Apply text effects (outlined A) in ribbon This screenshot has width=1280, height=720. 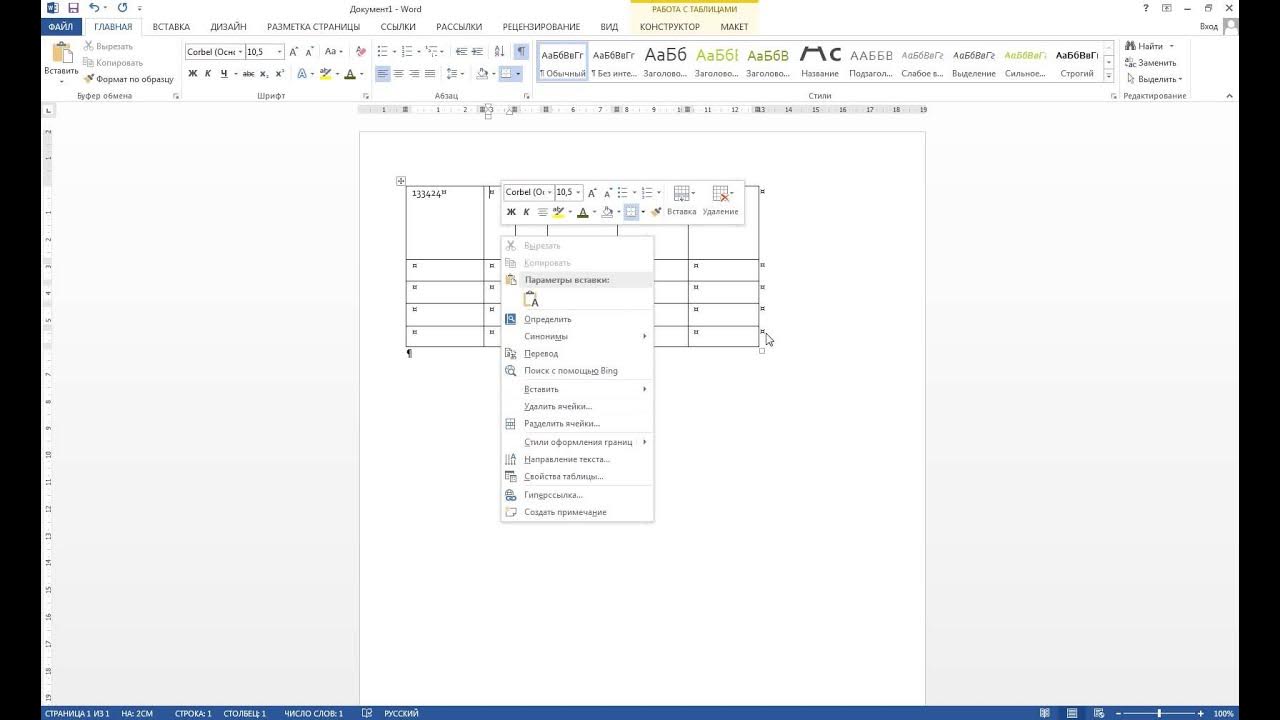(303, 74)
